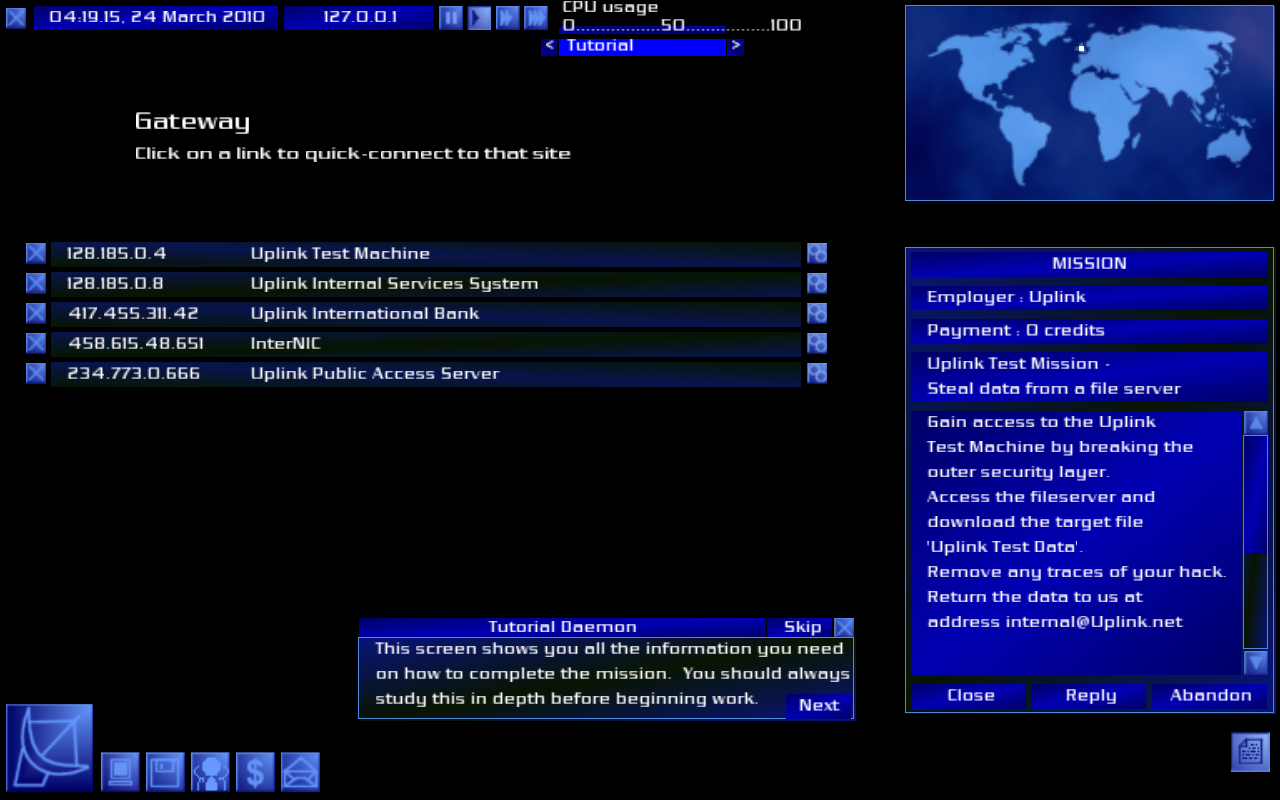Viewport: 1280px width, 800px height.
Task: Click the Gateway heading
Action: [x=192, y=122]
